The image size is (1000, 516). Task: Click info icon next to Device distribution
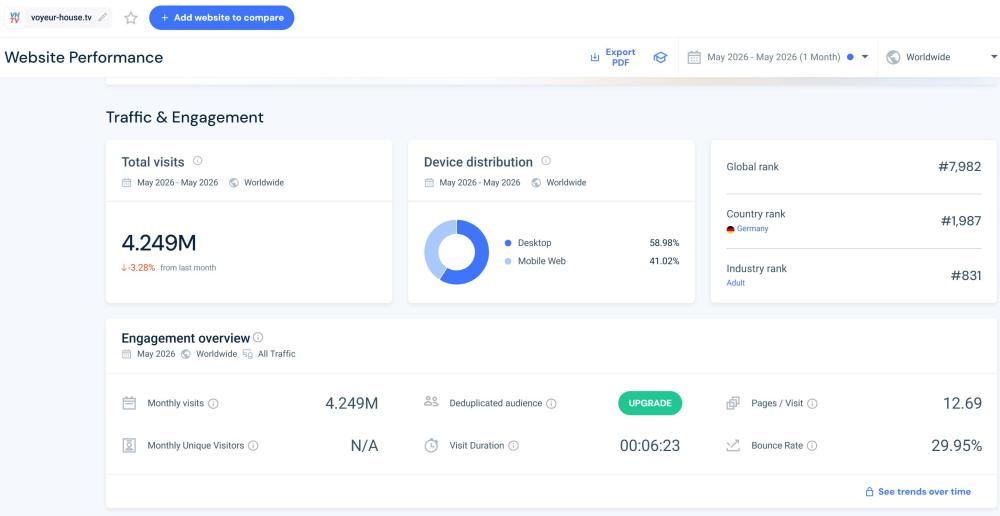(546, 161)
